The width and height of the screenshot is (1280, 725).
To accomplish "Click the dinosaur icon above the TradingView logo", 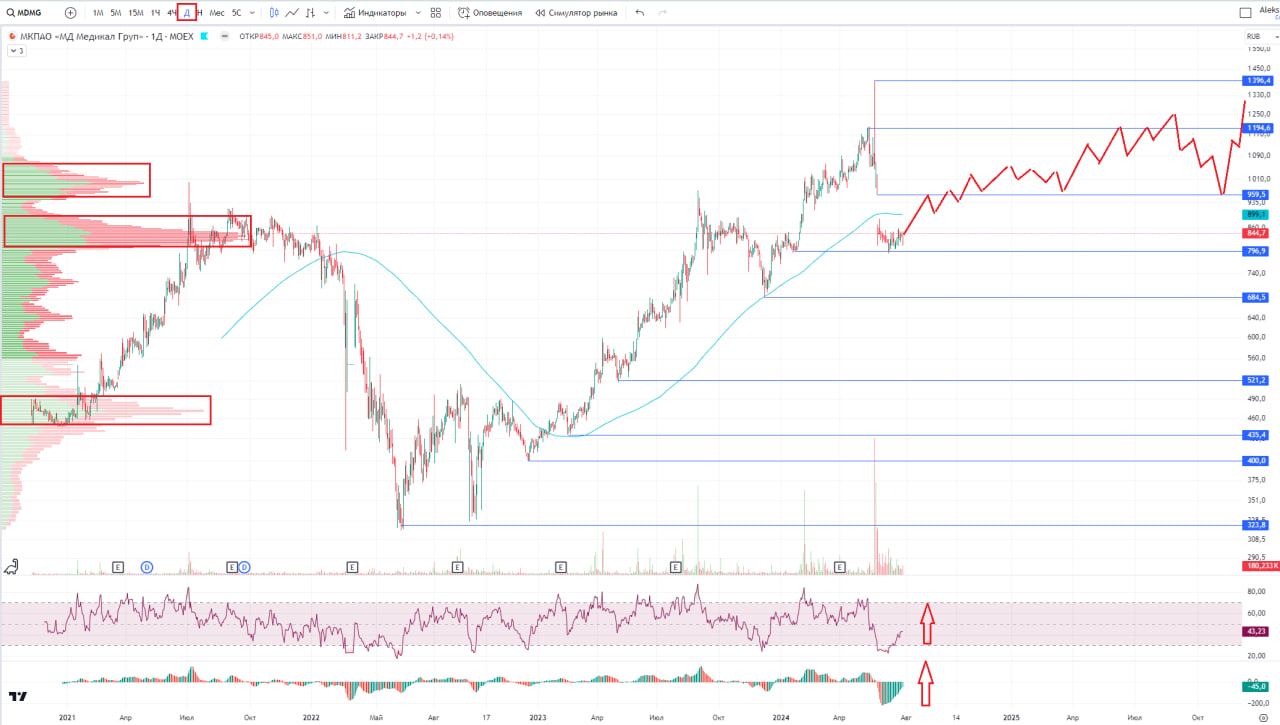I will (11, 567).
